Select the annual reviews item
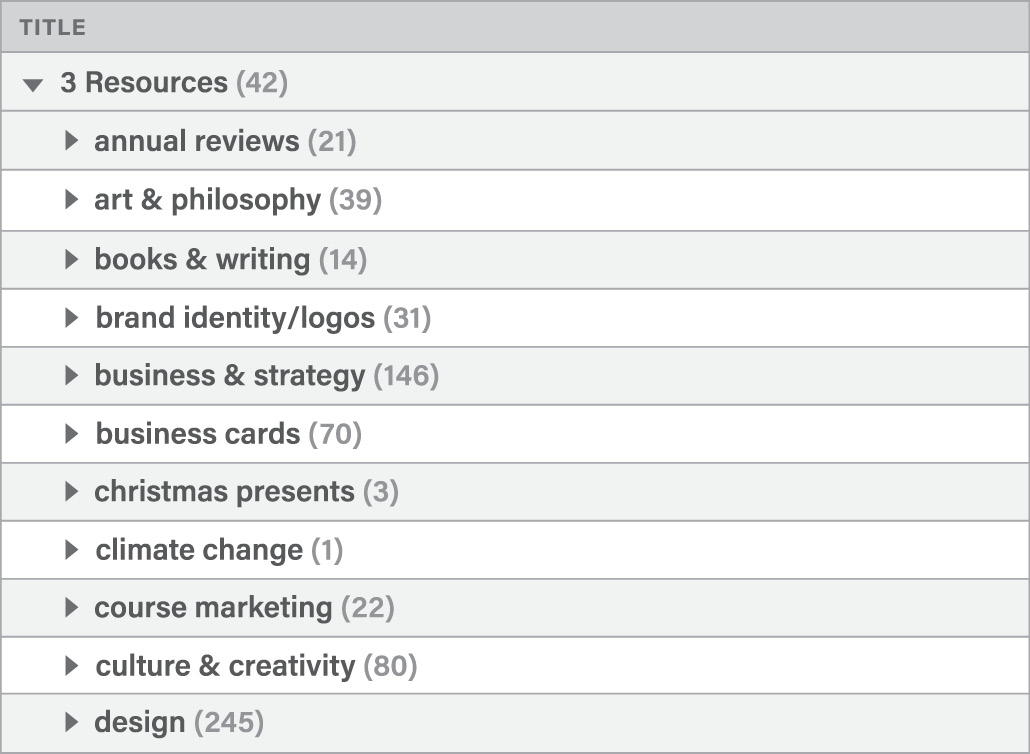The width and height of the screenshot is (1030, 754). pyautogui.click(x=197, y=141)
